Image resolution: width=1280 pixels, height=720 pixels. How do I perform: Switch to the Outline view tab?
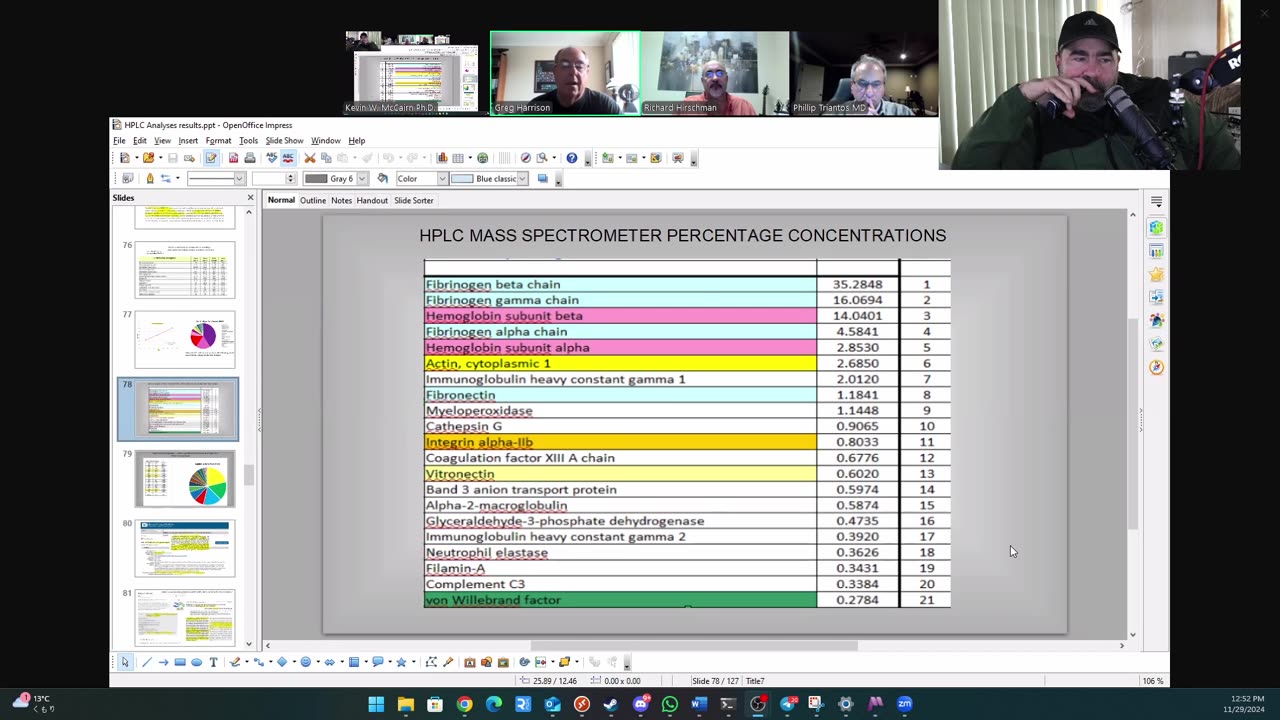point(313,200)
